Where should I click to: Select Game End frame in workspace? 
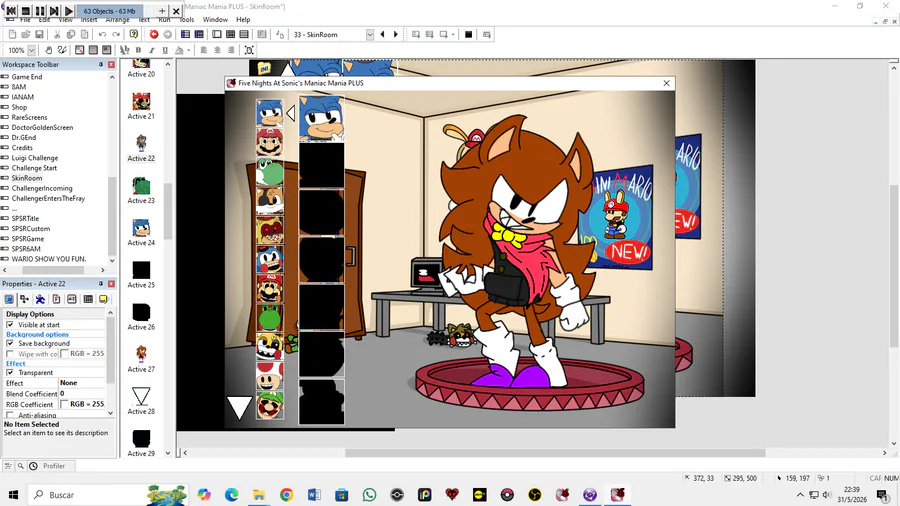(26, 76)
